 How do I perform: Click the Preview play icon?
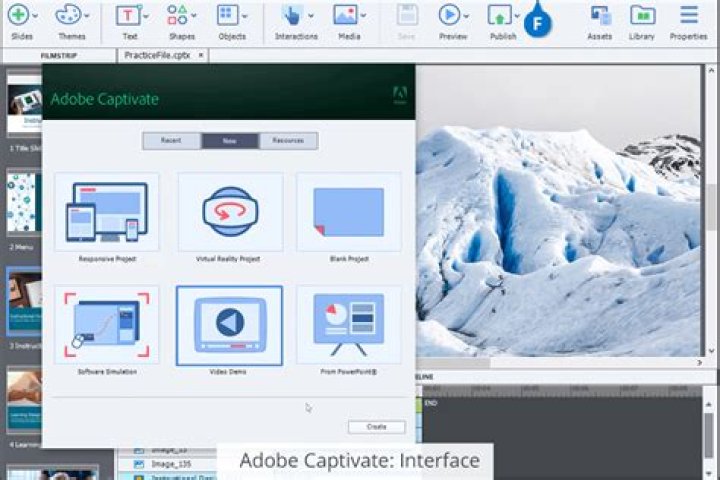[x=449, y=15]
